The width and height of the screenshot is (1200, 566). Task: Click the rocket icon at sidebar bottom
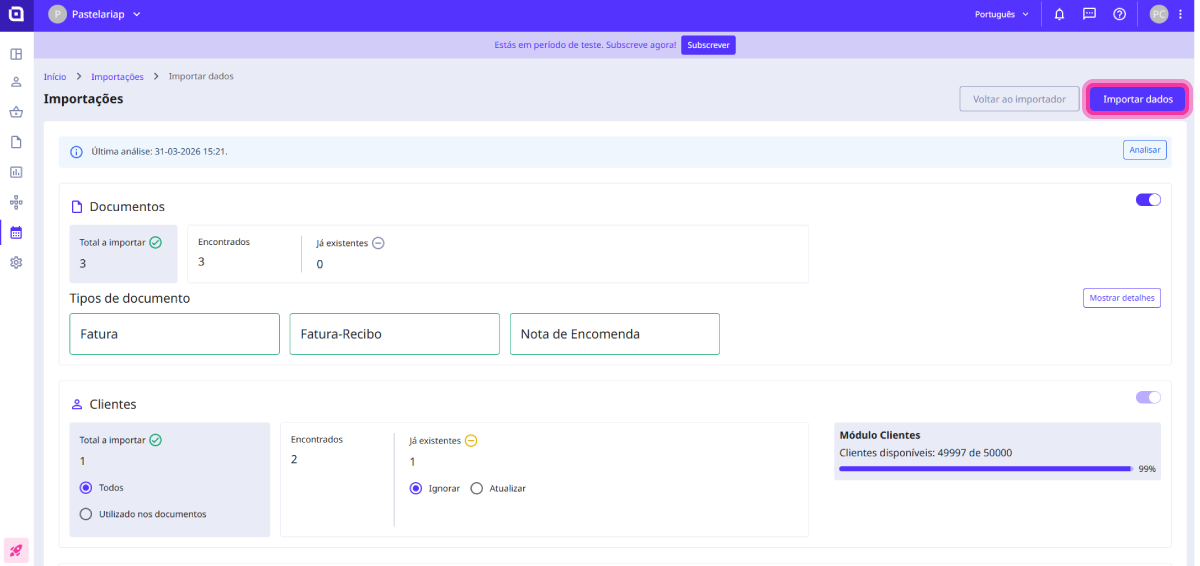16,550
